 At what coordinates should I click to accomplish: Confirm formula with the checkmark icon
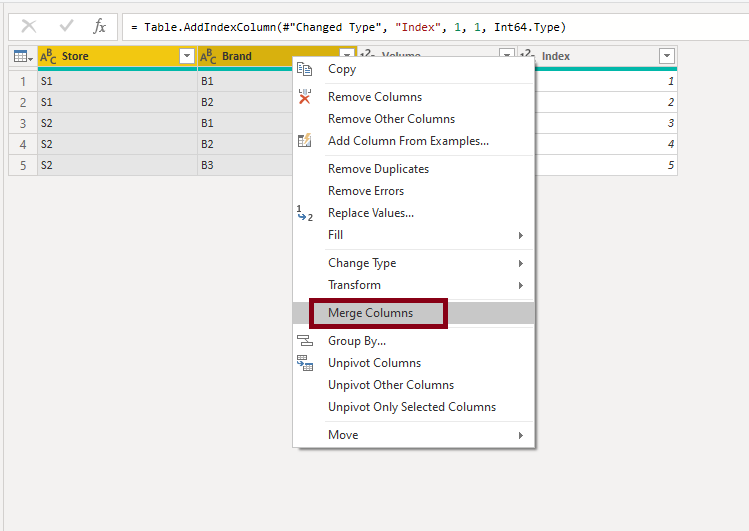[x=66, y=26]
